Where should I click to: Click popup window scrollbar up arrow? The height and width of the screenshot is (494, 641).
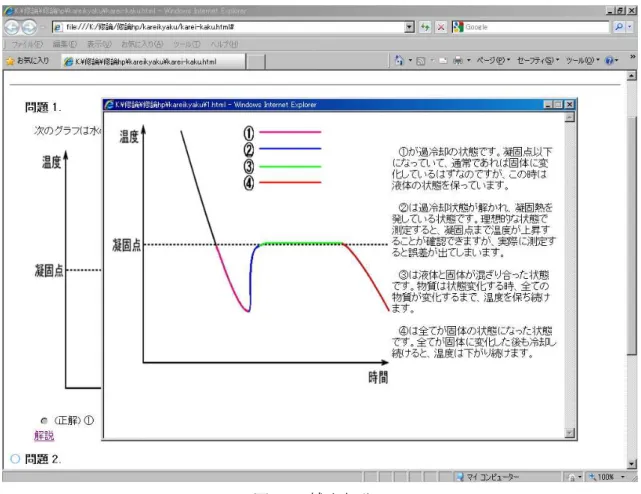569,118
